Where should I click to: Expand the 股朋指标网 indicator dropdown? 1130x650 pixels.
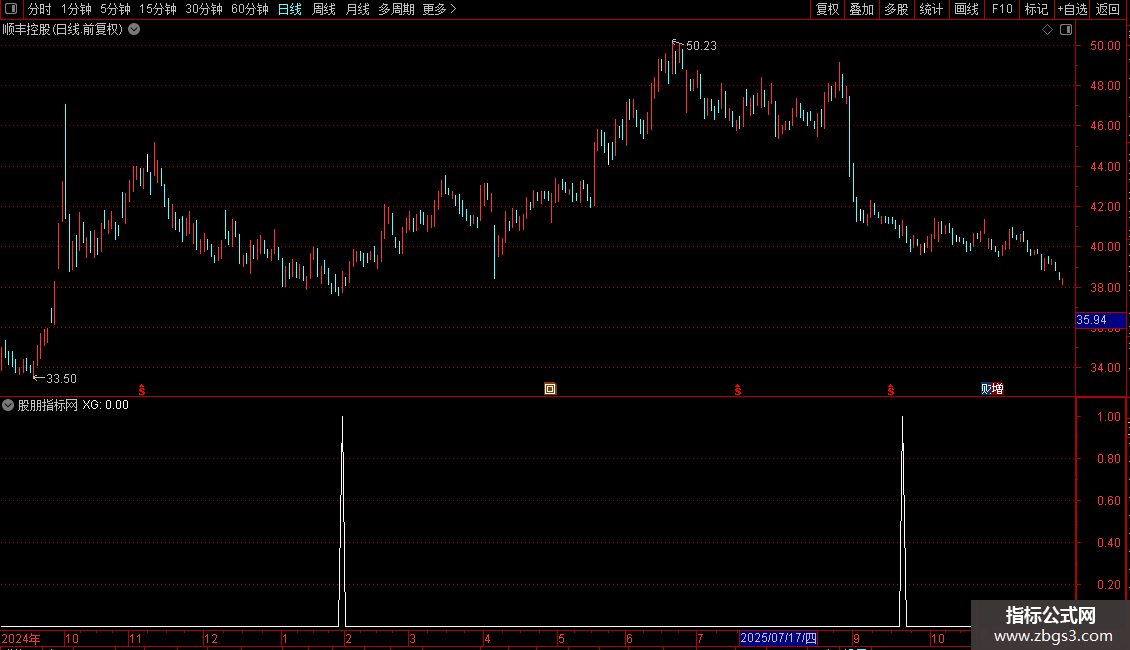(x=8, y=405)
